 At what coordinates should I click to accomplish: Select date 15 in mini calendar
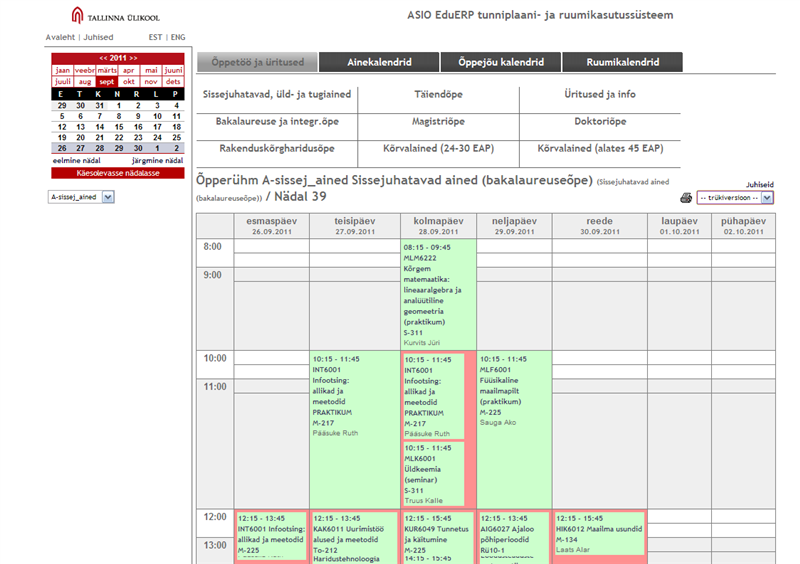(119, 127)
